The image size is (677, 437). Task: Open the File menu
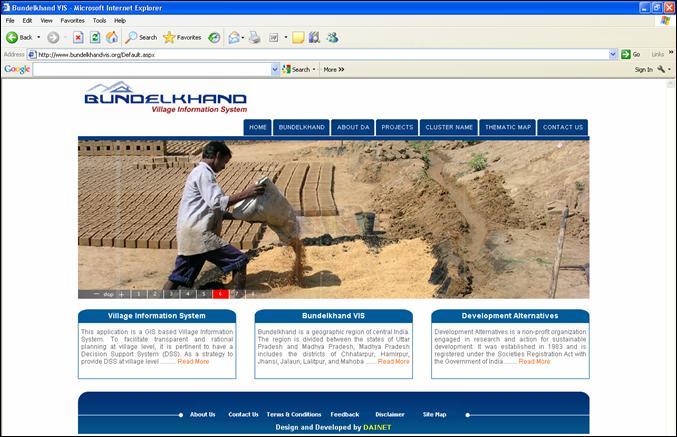pyautogui.click(x=10, y=20)
